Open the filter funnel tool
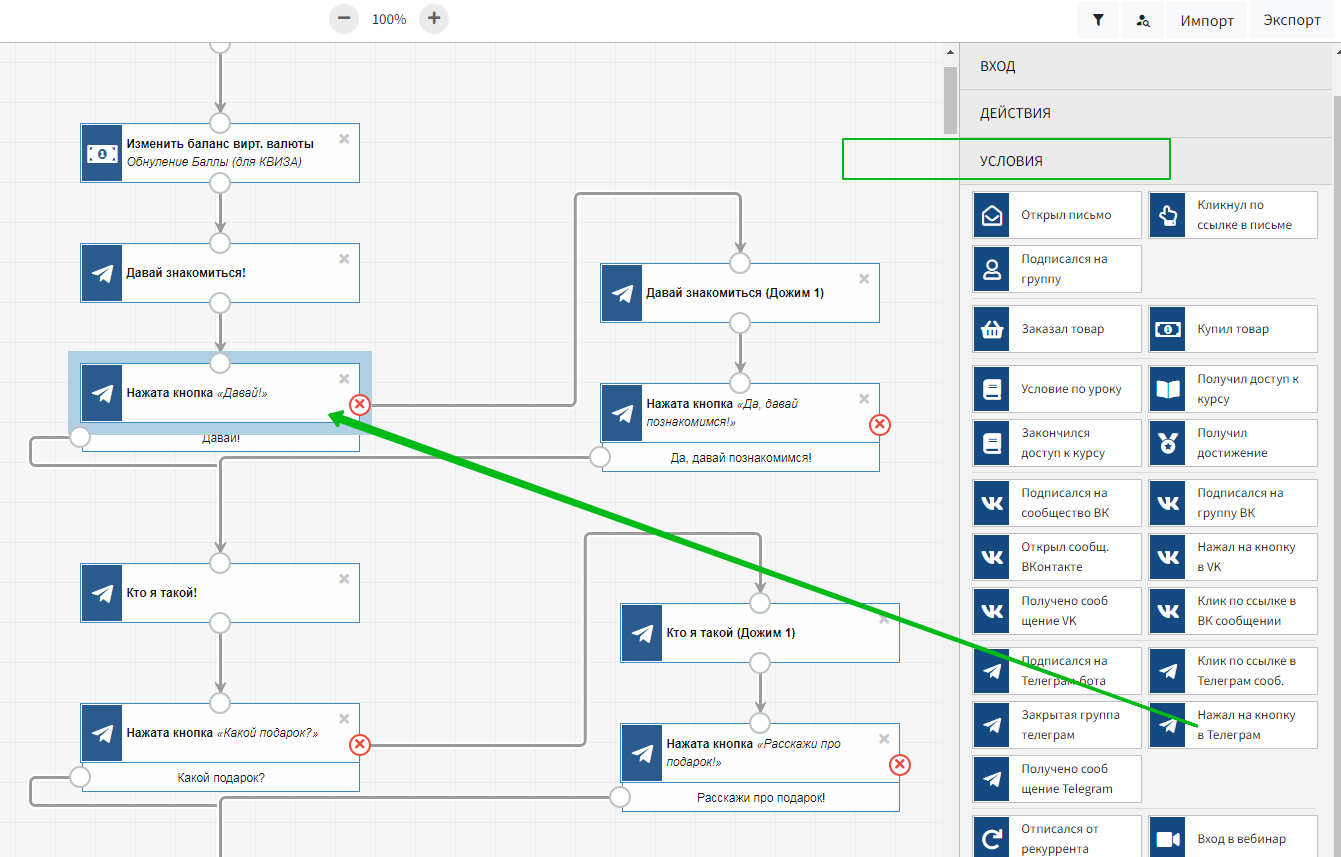The height and width of the screenshot is (857, 1341). point(1098,20)
